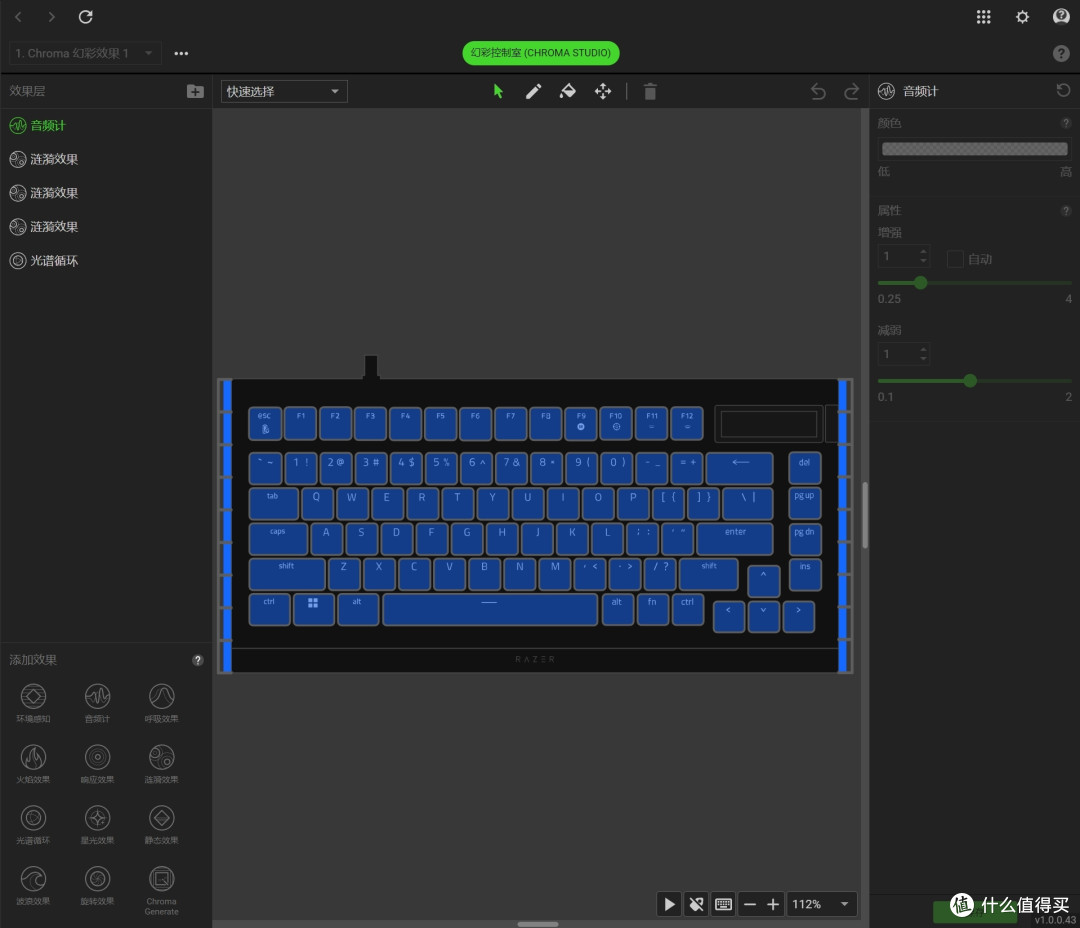Viewport: 1080px width, 928px height.
Task: Open the apps grid menu
Action: tap(984, 17)
